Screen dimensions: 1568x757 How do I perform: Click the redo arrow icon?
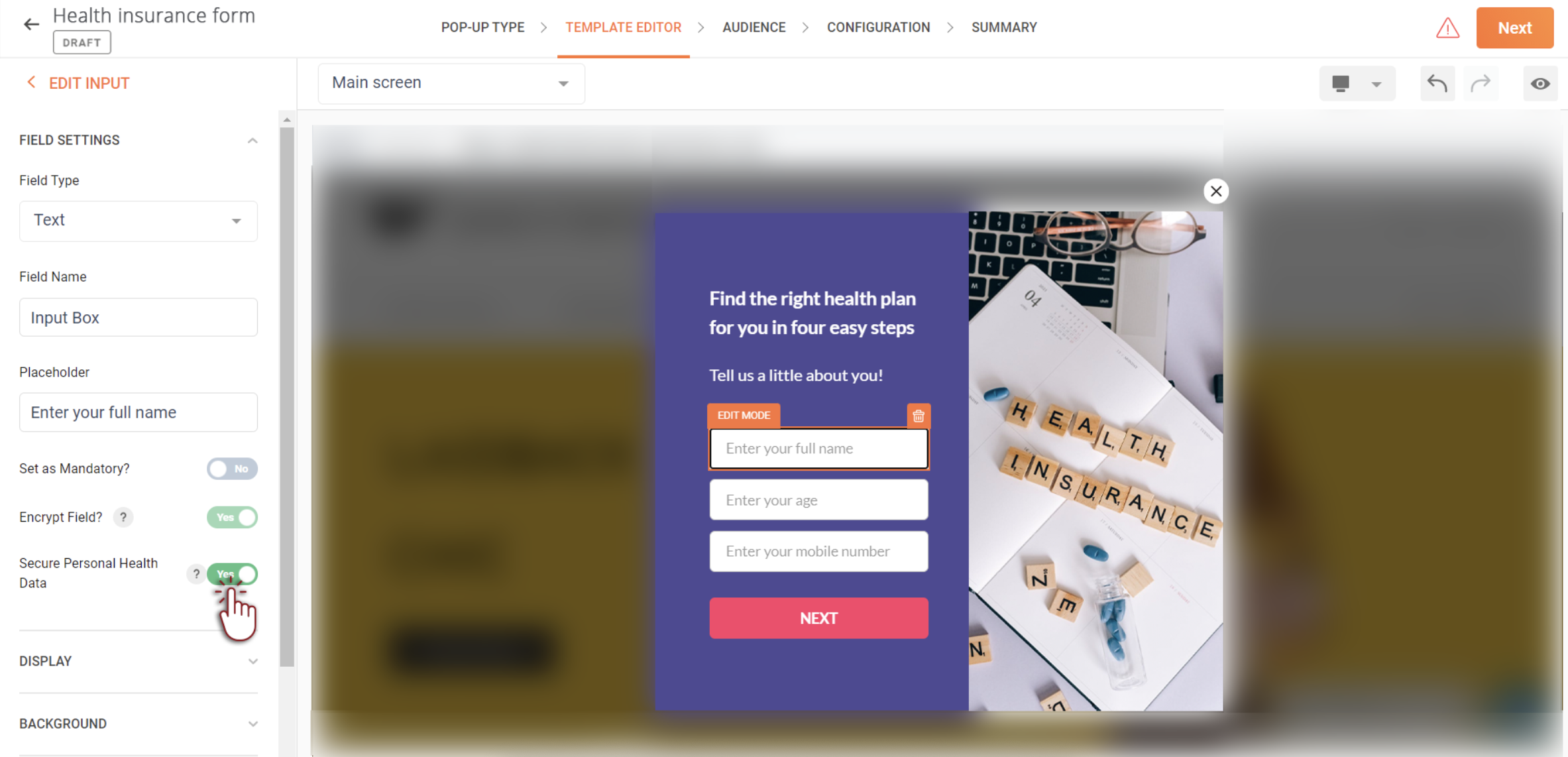click(1481, 84)
